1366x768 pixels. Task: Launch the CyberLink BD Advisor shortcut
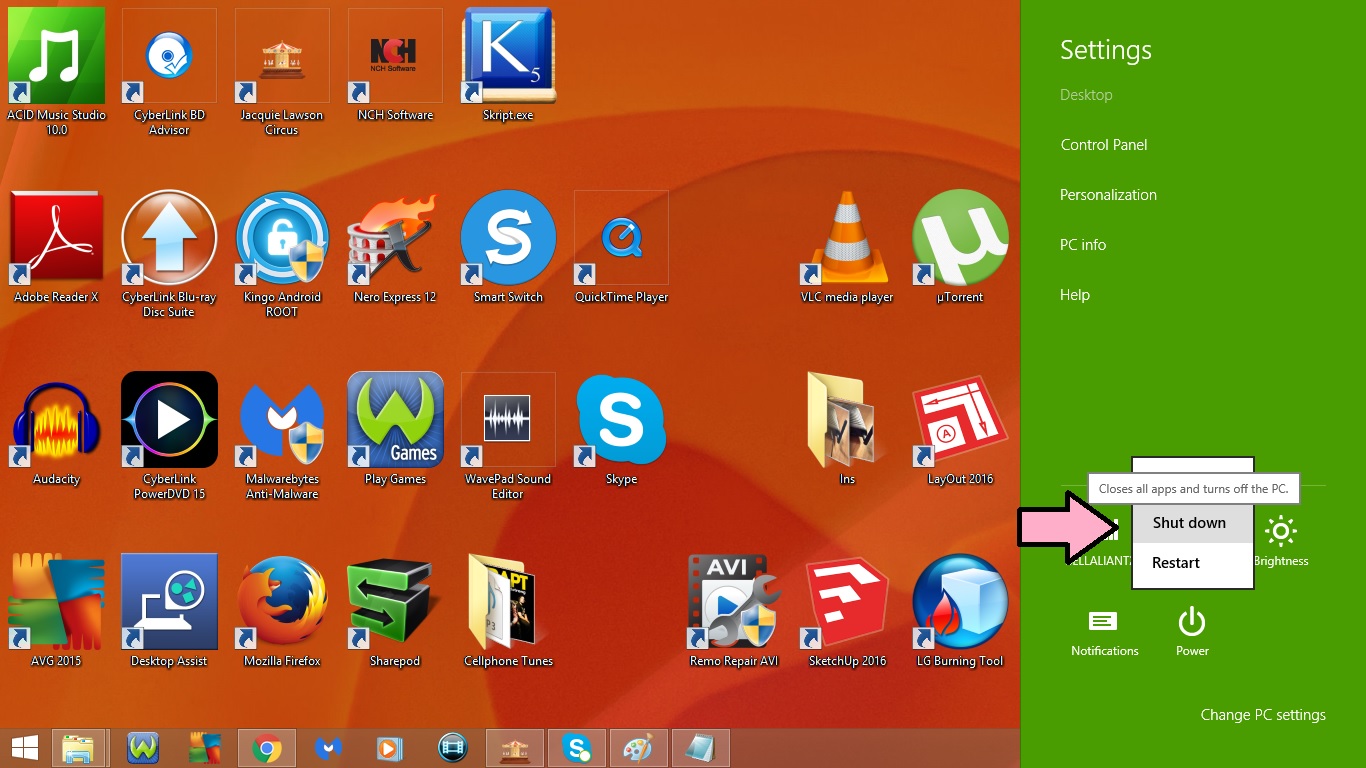169,72
